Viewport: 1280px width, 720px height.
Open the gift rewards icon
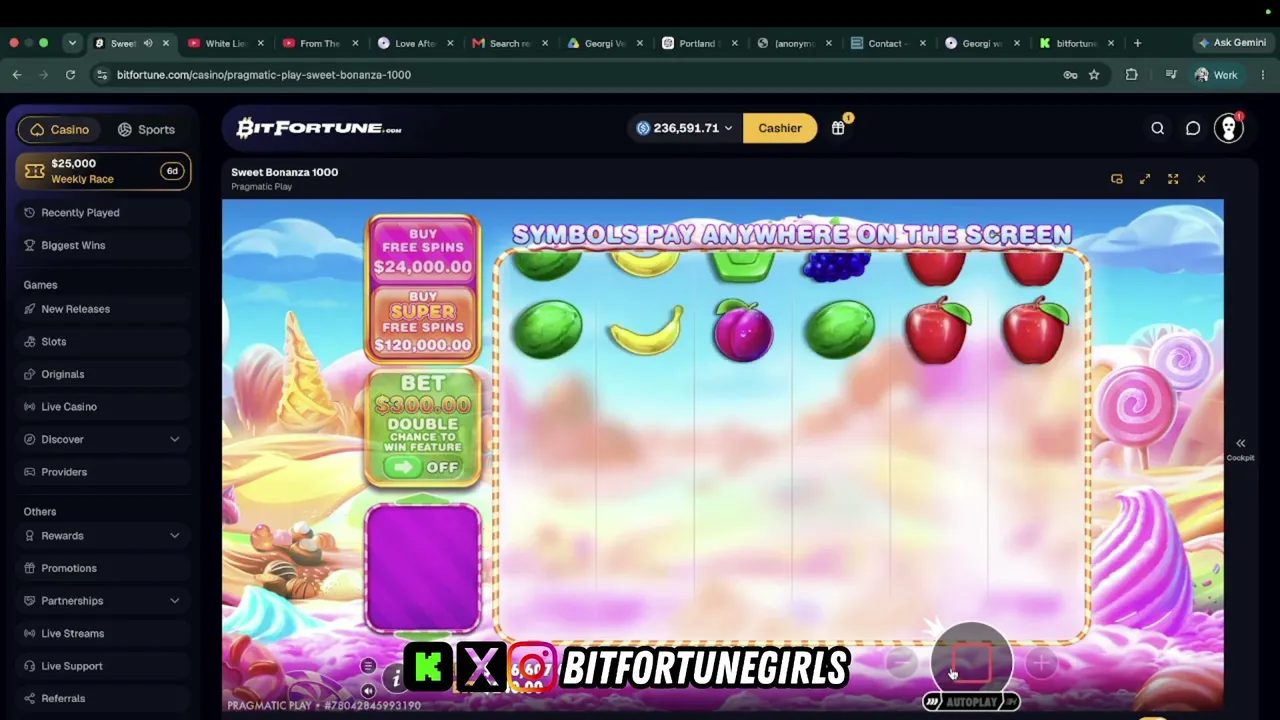click(838, 128)
